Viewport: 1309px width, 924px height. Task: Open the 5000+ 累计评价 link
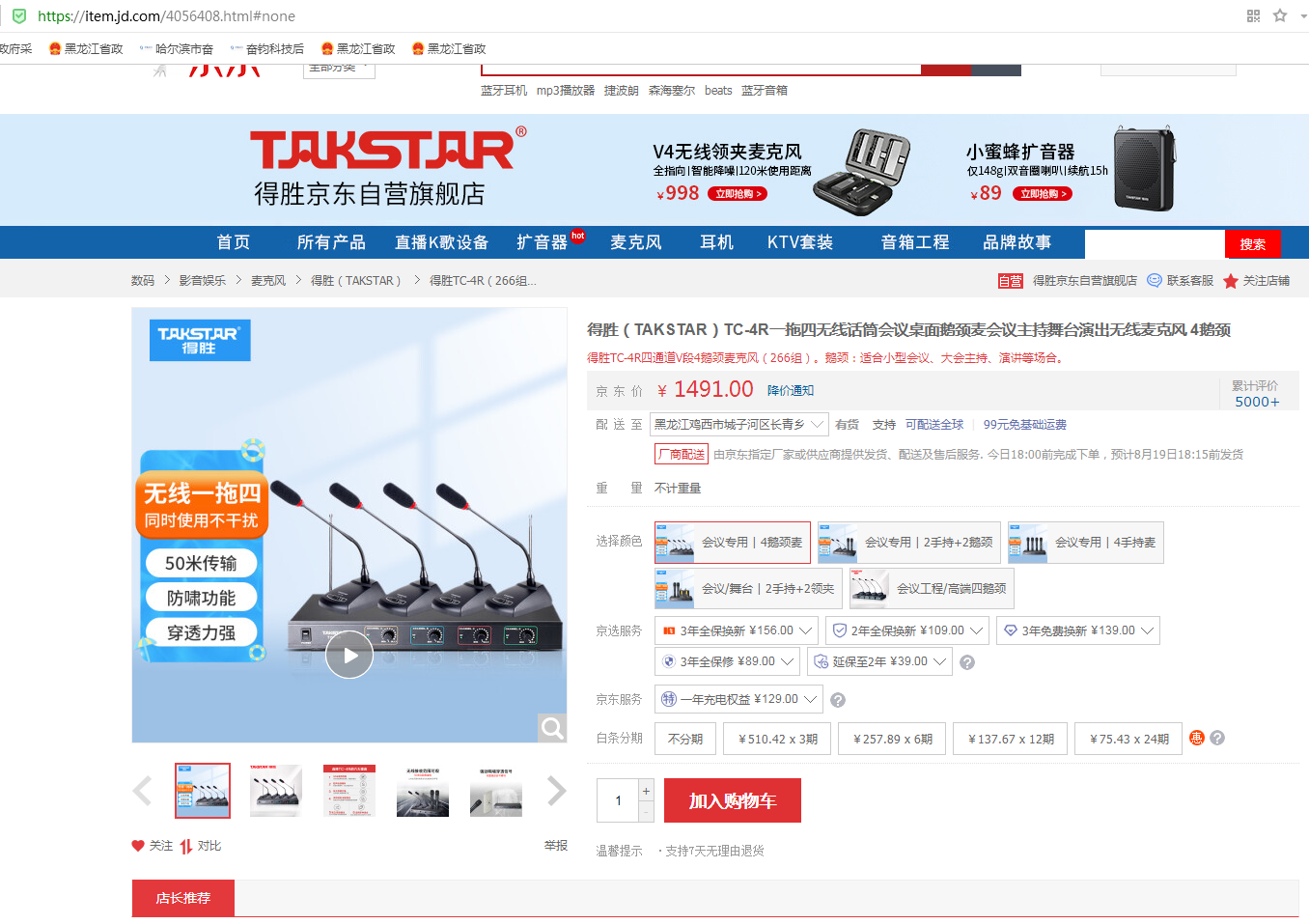(1257, 402)
